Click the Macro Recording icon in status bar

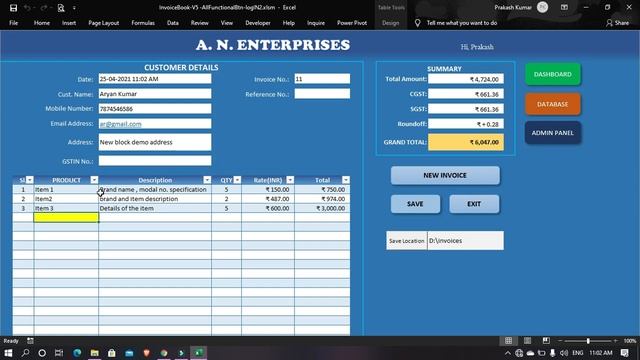coord(30,340)
